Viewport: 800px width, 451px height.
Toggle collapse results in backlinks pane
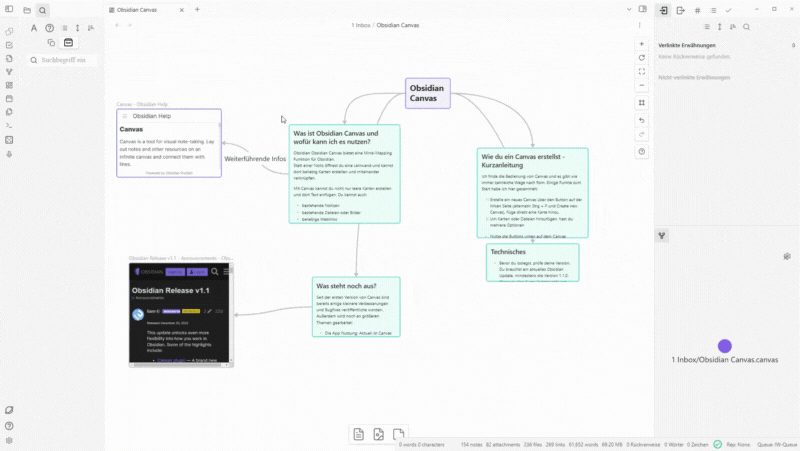707,27
